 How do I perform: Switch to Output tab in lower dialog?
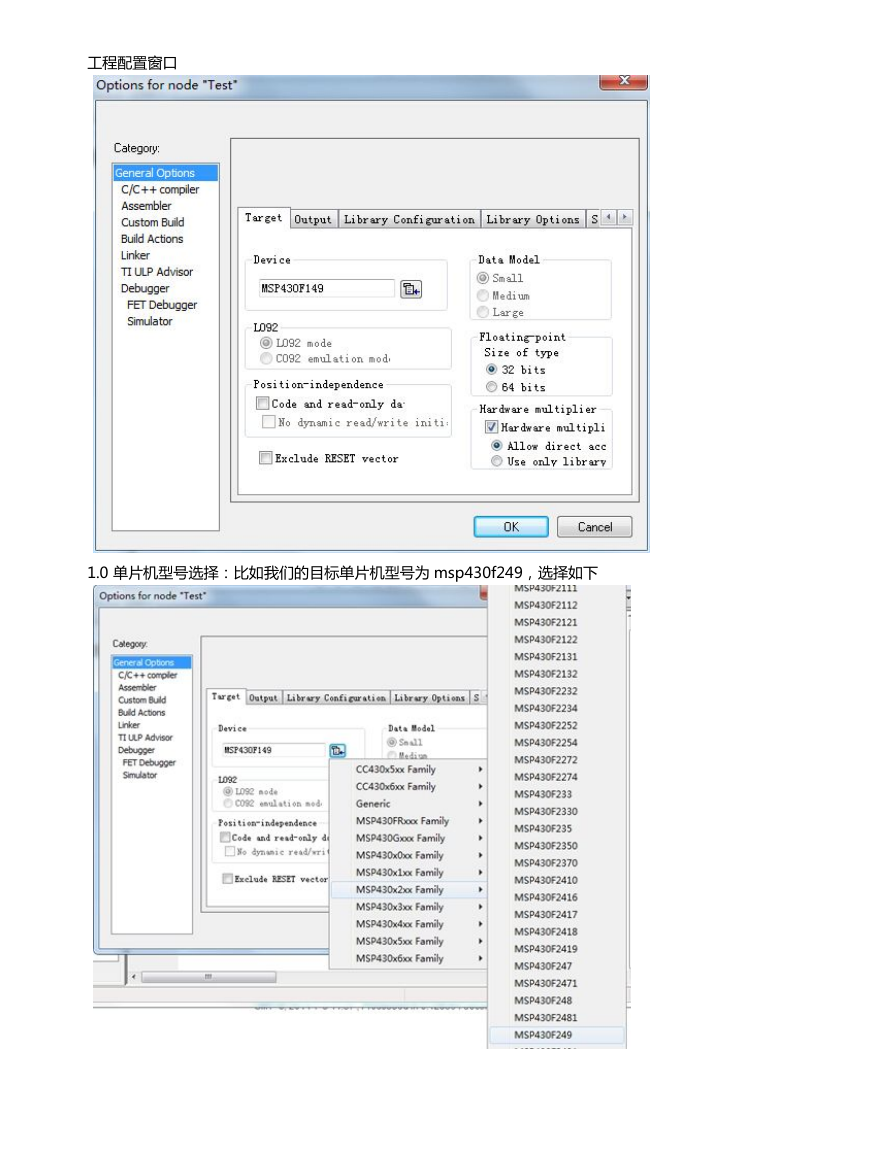(263, 698)
